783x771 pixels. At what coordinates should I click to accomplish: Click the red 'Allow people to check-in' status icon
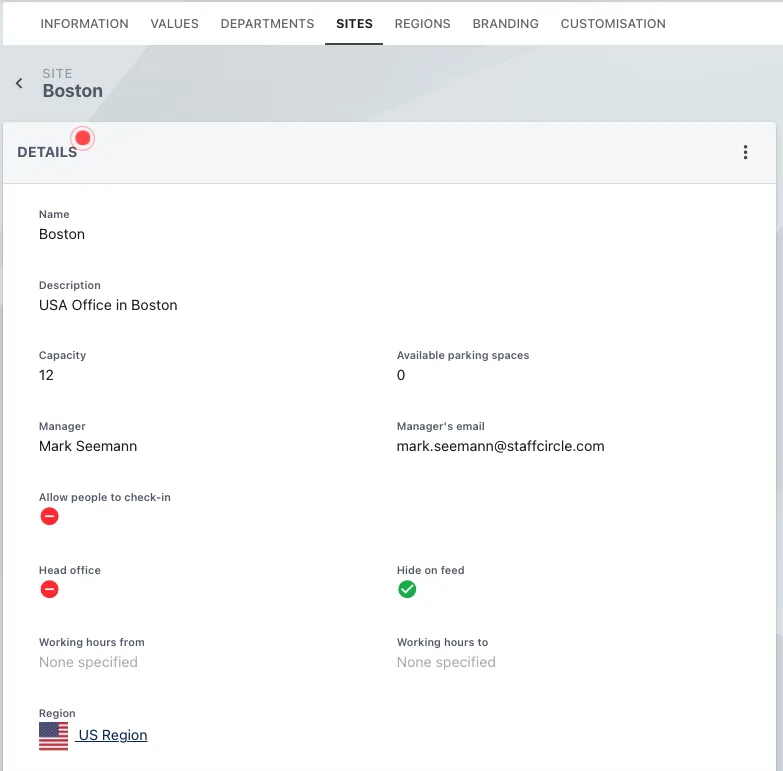coord(49,516)
